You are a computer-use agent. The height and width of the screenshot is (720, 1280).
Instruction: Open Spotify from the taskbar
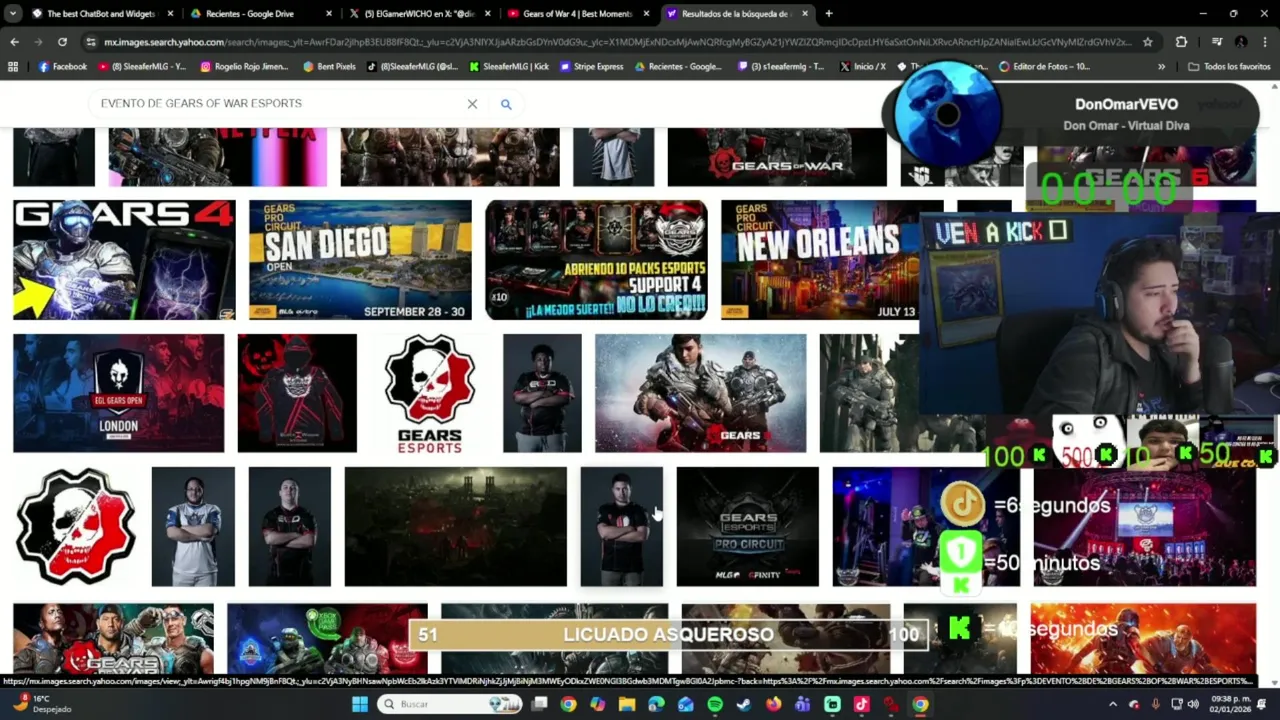715,704
